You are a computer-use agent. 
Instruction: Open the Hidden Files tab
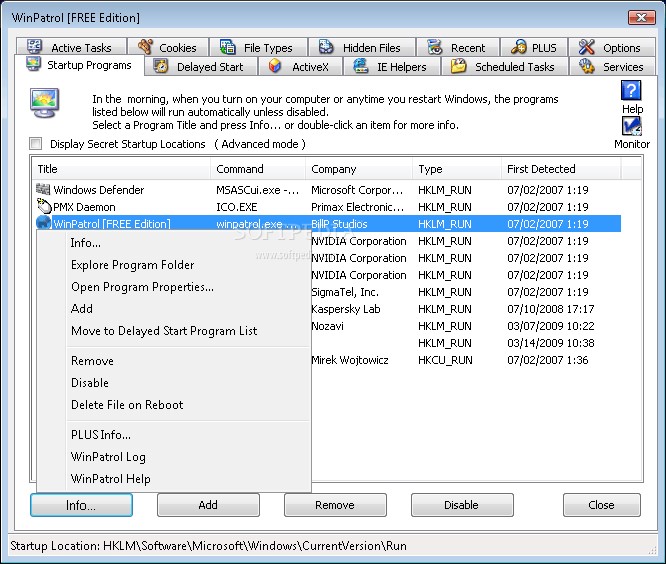tap(360, 48)
